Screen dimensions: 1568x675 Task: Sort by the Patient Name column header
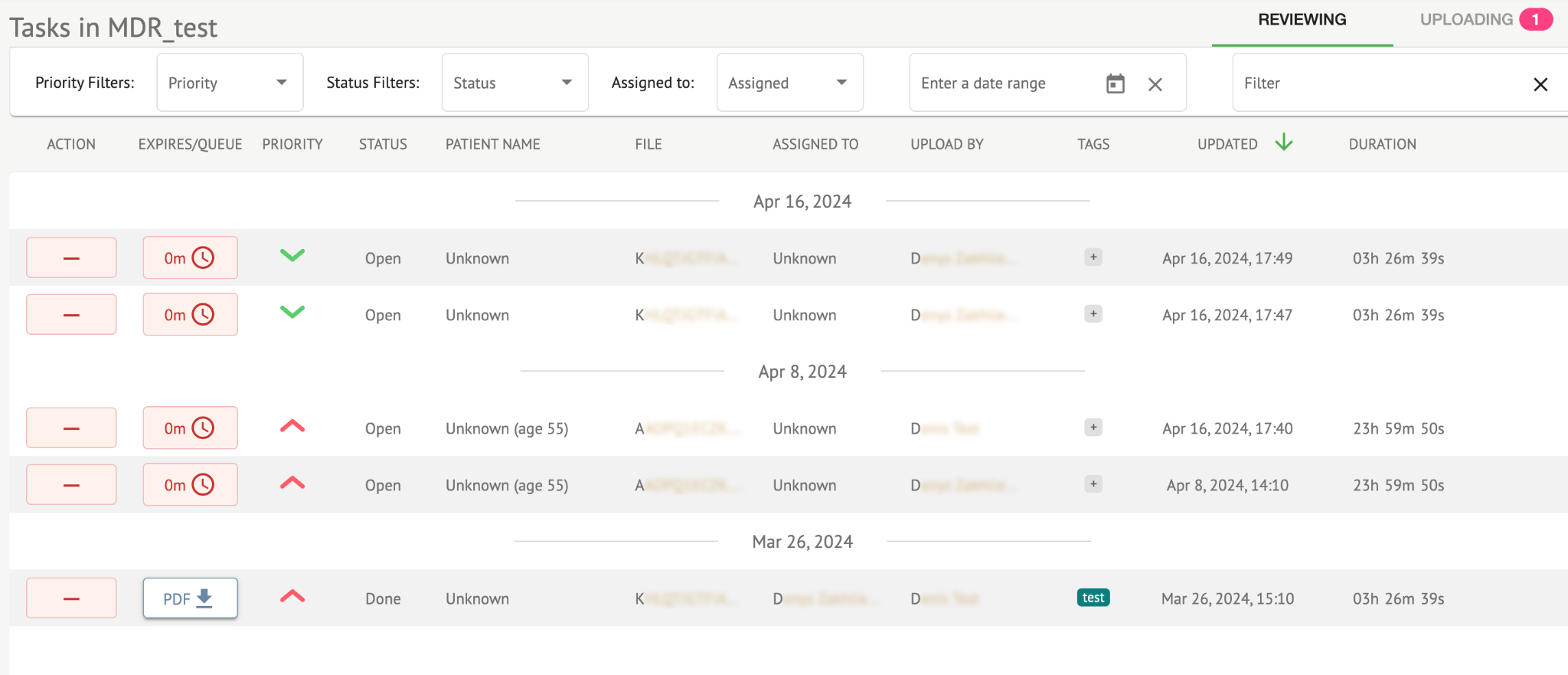pos(493,144)
